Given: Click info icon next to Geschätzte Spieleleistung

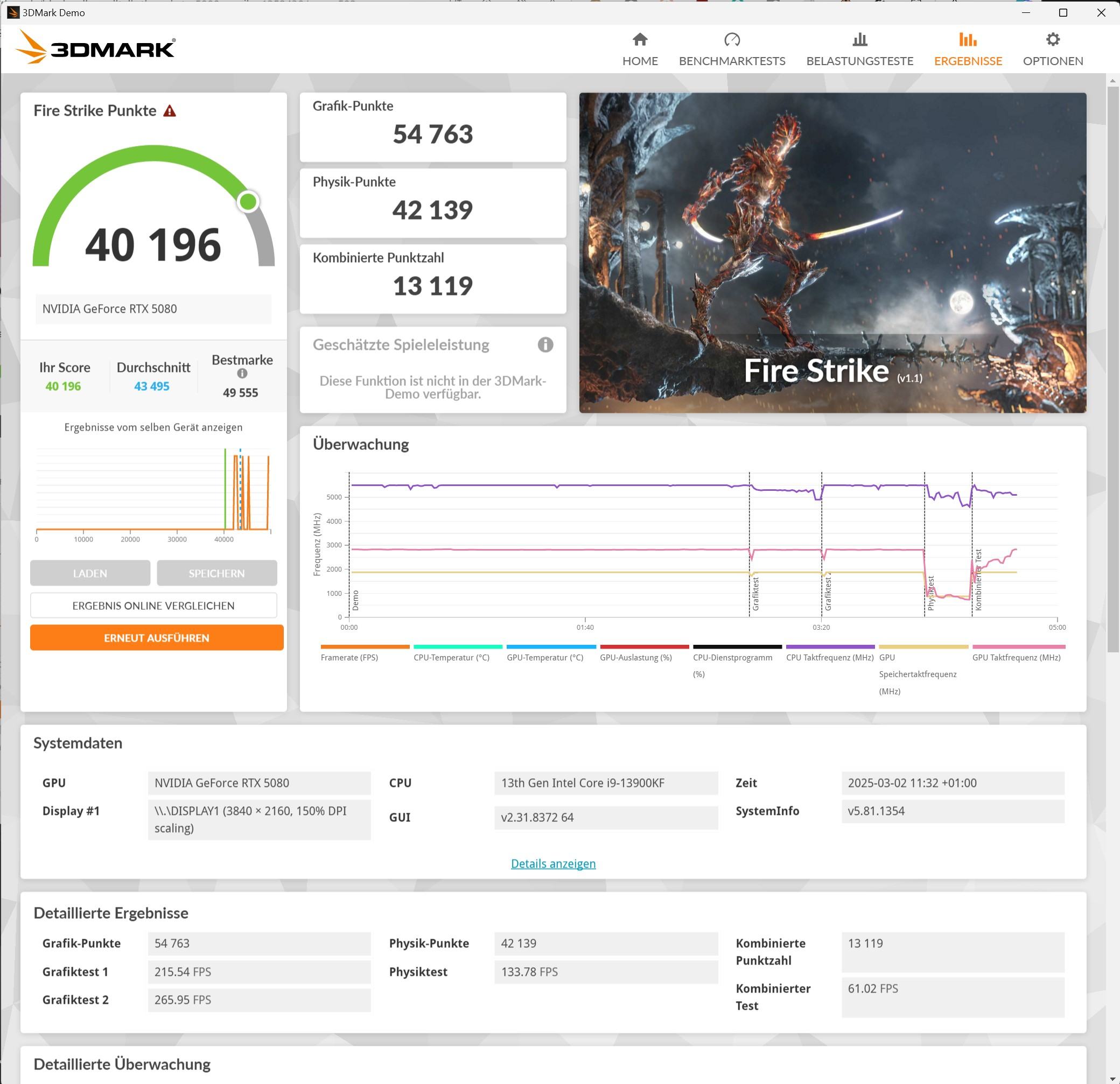Looking at the screenshot, I should tap(545, 344).
